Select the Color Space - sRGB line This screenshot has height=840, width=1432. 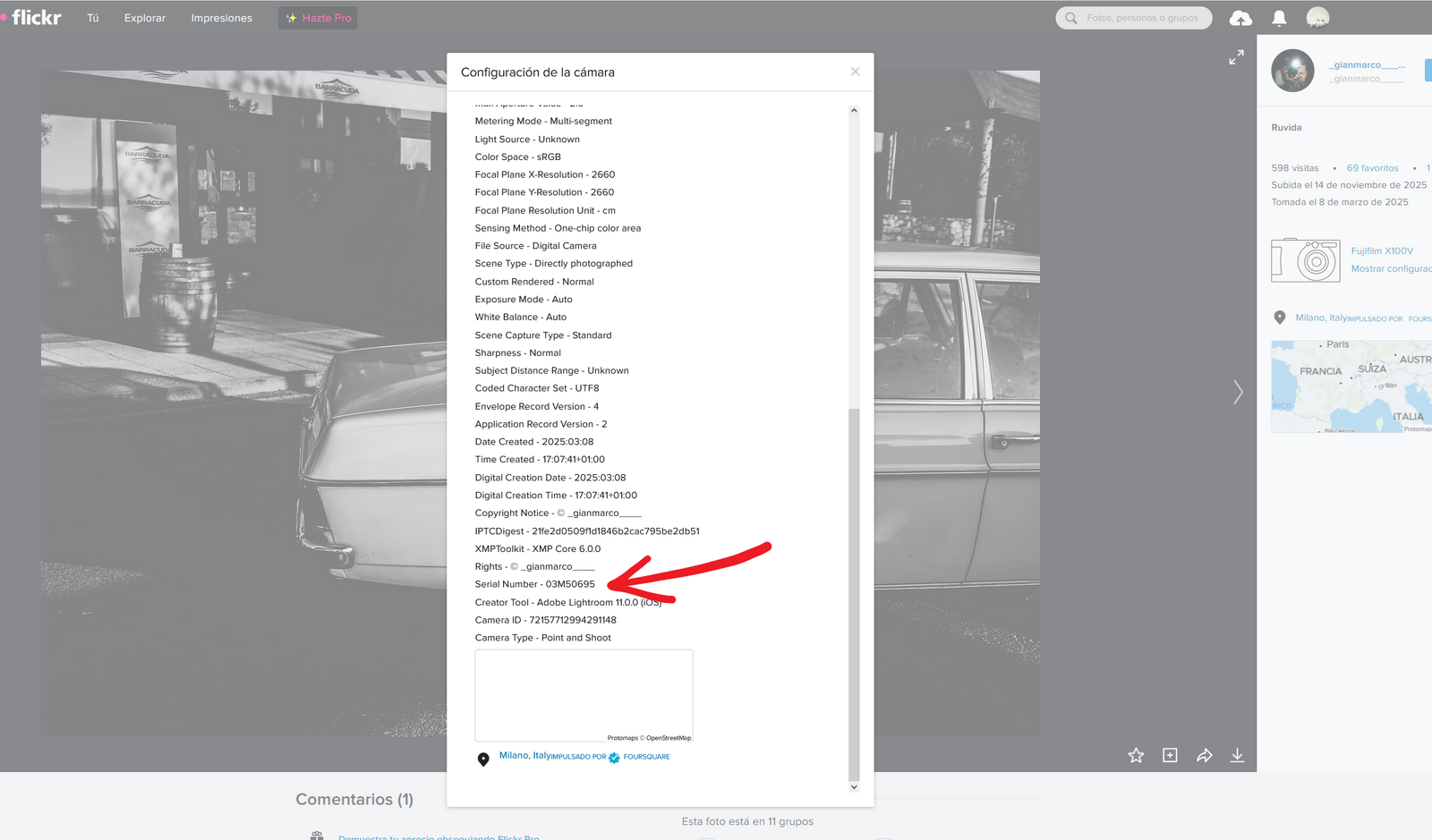pos(517,157)
